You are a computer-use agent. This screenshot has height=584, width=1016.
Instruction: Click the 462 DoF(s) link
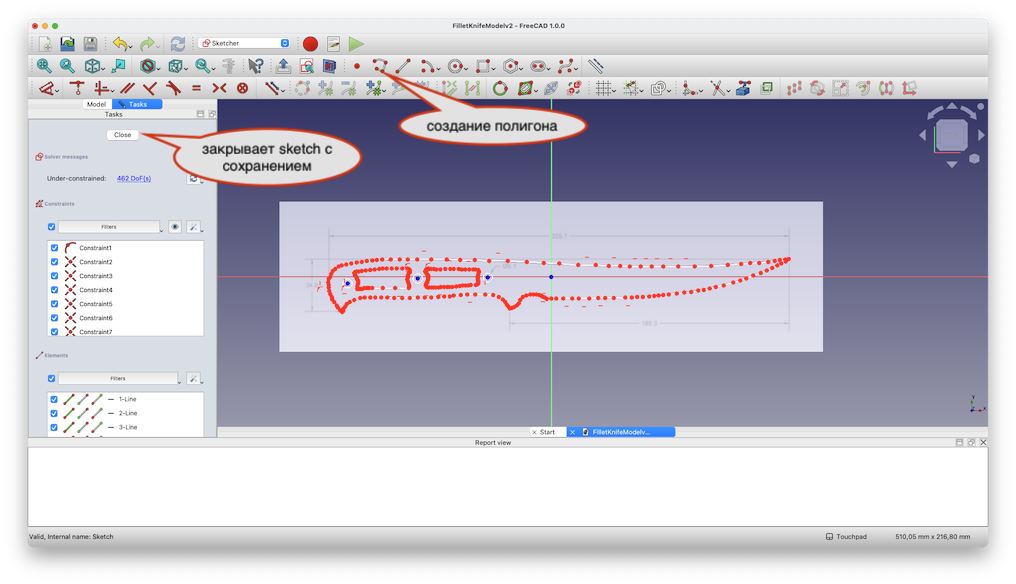click(x=134, y=178)
